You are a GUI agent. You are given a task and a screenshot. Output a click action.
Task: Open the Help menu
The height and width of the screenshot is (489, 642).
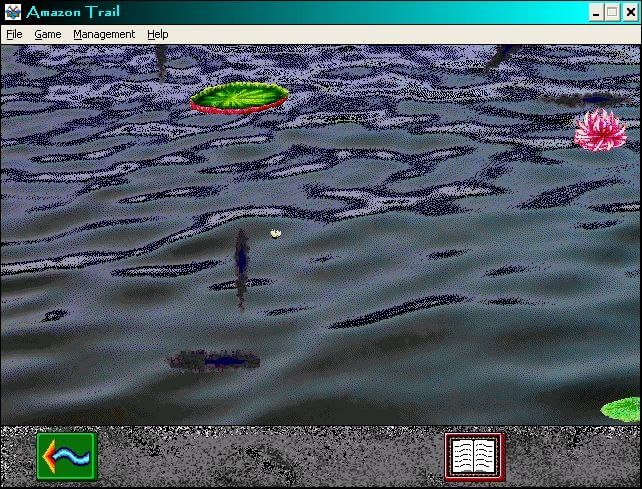[158, 34]
